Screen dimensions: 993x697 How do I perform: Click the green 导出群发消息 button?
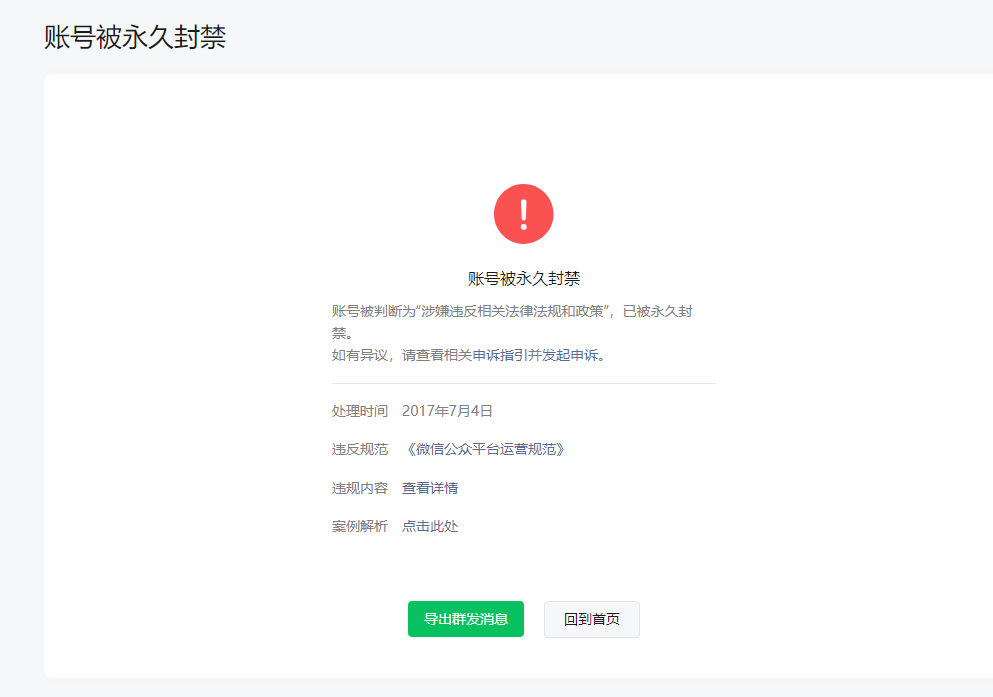tap(465, 619)
